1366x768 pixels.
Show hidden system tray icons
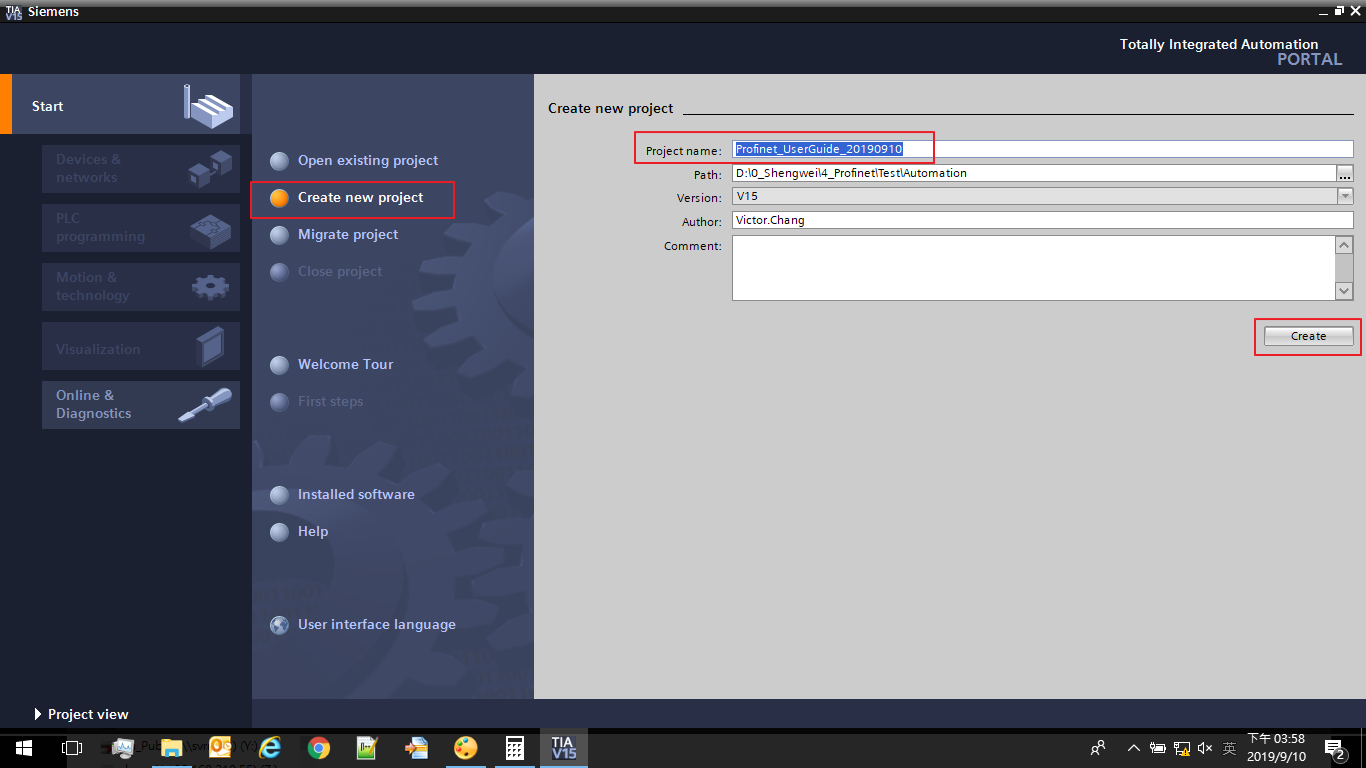pyautogui.click(x=1133, y=748)
